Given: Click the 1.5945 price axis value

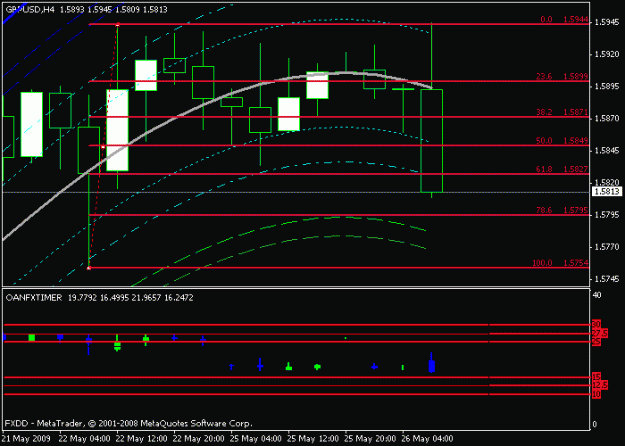Looking at the screenshot, I should point(607,22).
